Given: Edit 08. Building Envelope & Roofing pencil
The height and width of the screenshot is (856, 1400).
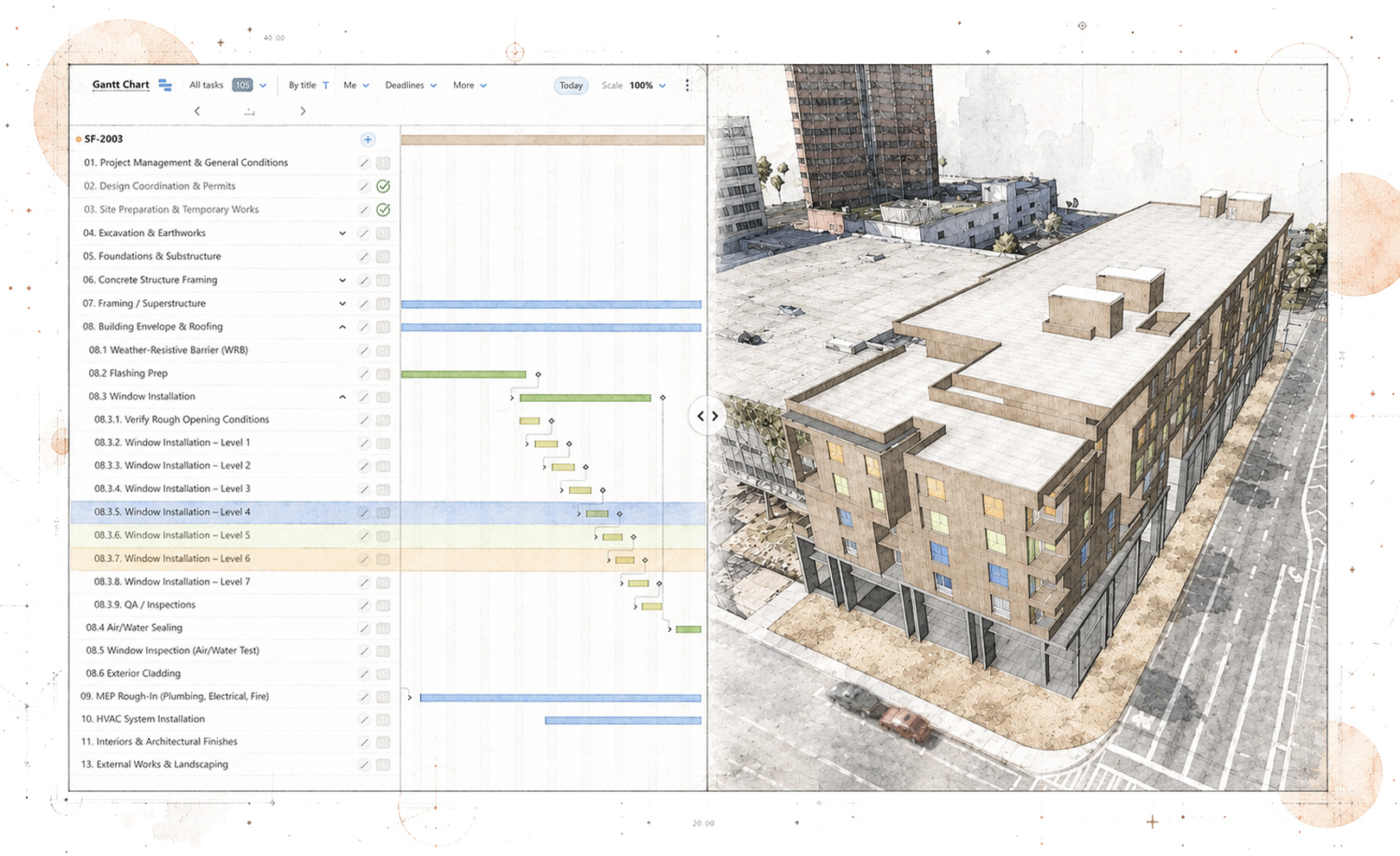Looking at the screenshot, I should (x=364, y=327).
